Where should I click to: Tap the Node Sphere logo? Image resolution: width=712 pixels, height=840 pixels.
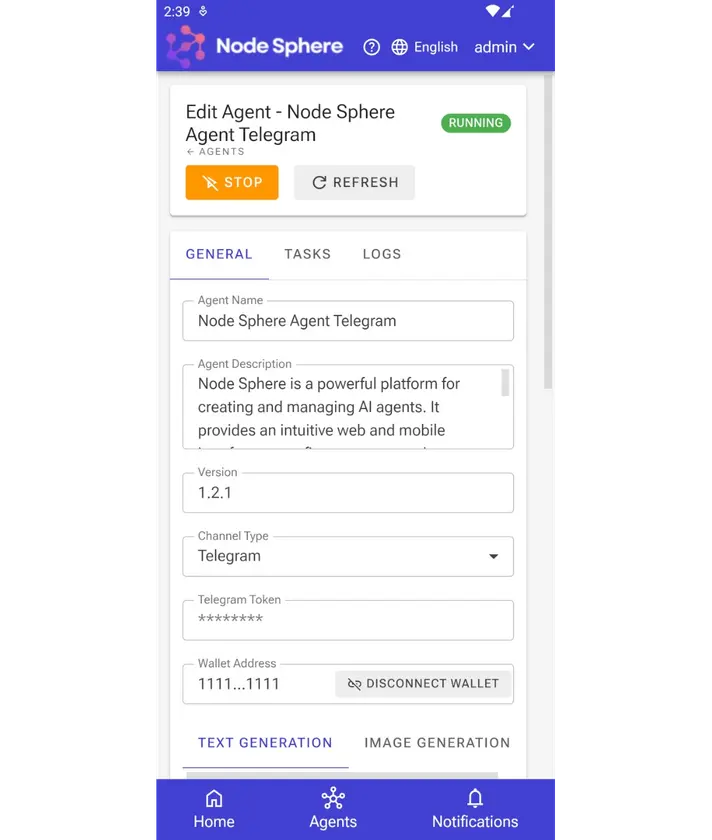click(186, 46)
